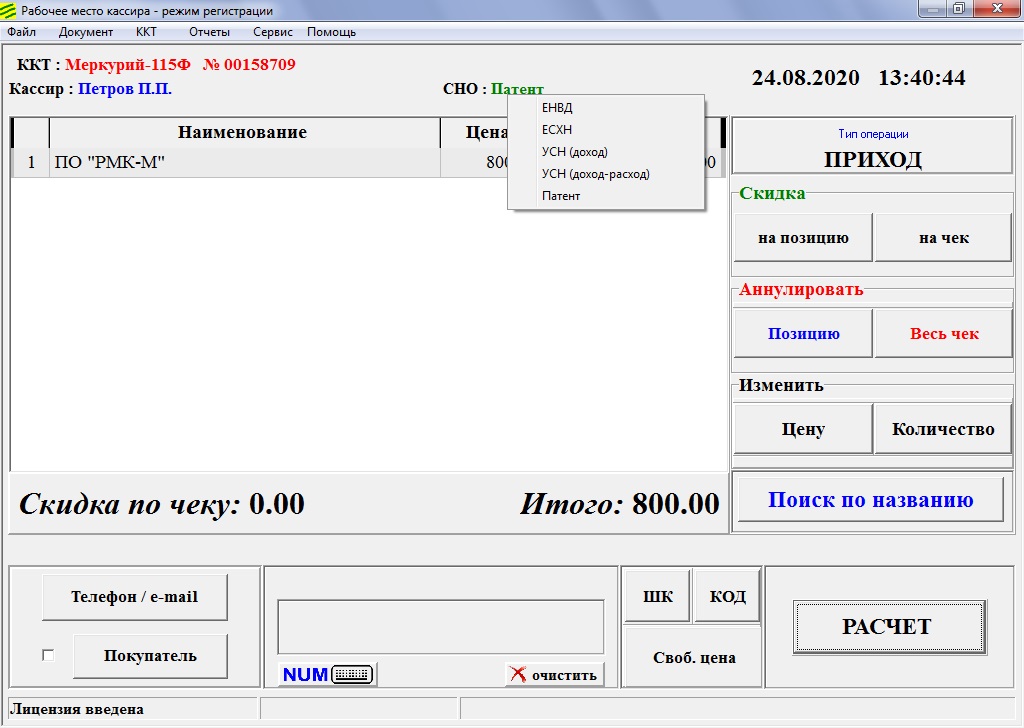This screenshot has height=728, width=1024.
Task: Select УСН (доход) taxation option
Action: pyautogui.click(x=574, y=152)
